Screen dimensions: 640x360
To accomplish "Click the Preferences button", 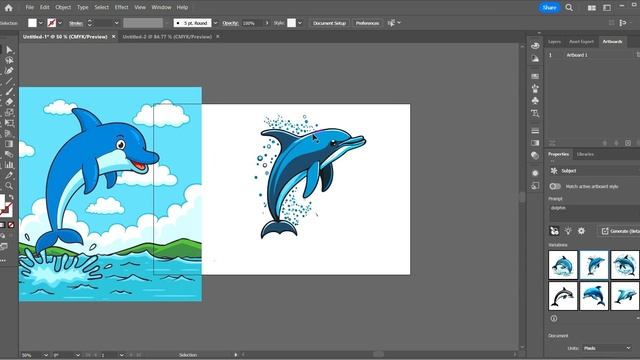I will [367, 23].
